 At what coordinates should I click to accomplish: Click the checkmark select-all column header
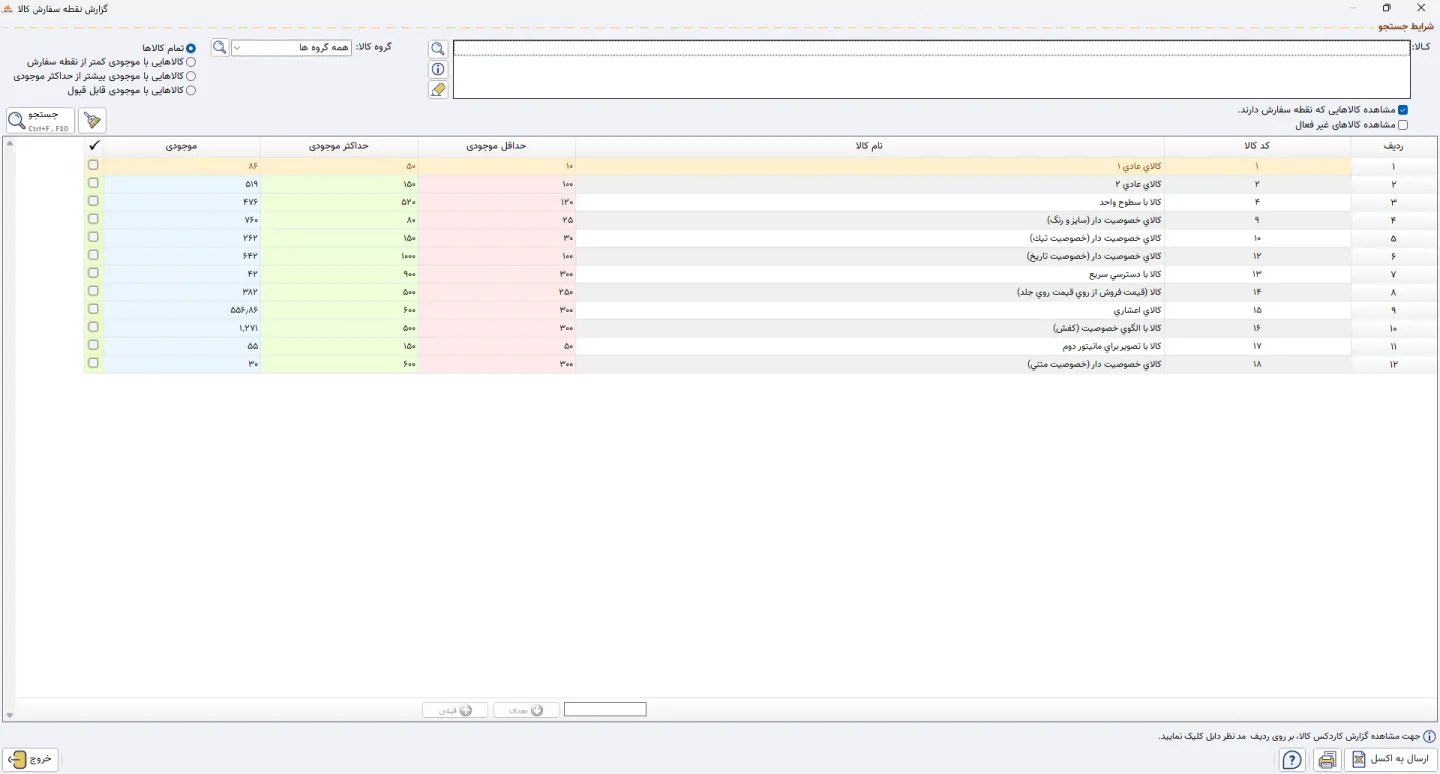[x=94, y=146]
